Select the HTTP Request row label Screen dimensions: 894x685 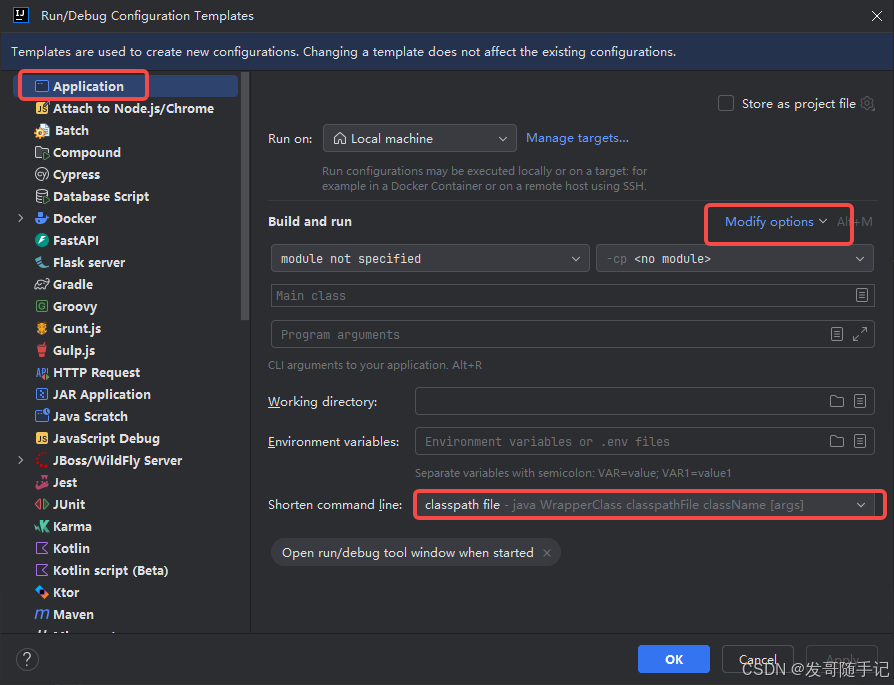tap(96, 372)
